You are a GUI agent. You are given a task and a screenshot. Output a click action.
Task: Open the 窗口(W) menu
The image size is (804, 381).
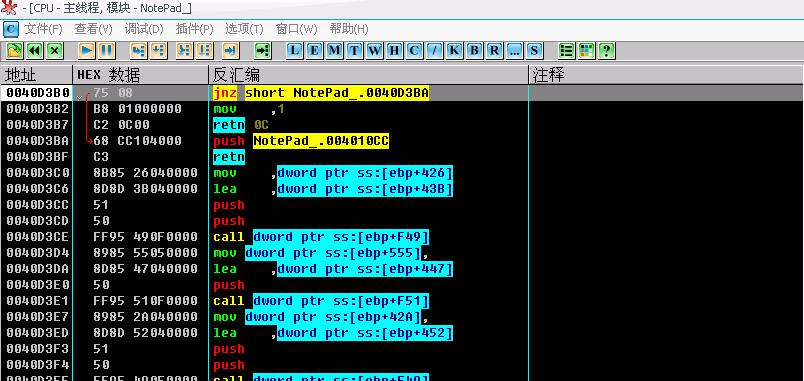click(x=296, y=29)
